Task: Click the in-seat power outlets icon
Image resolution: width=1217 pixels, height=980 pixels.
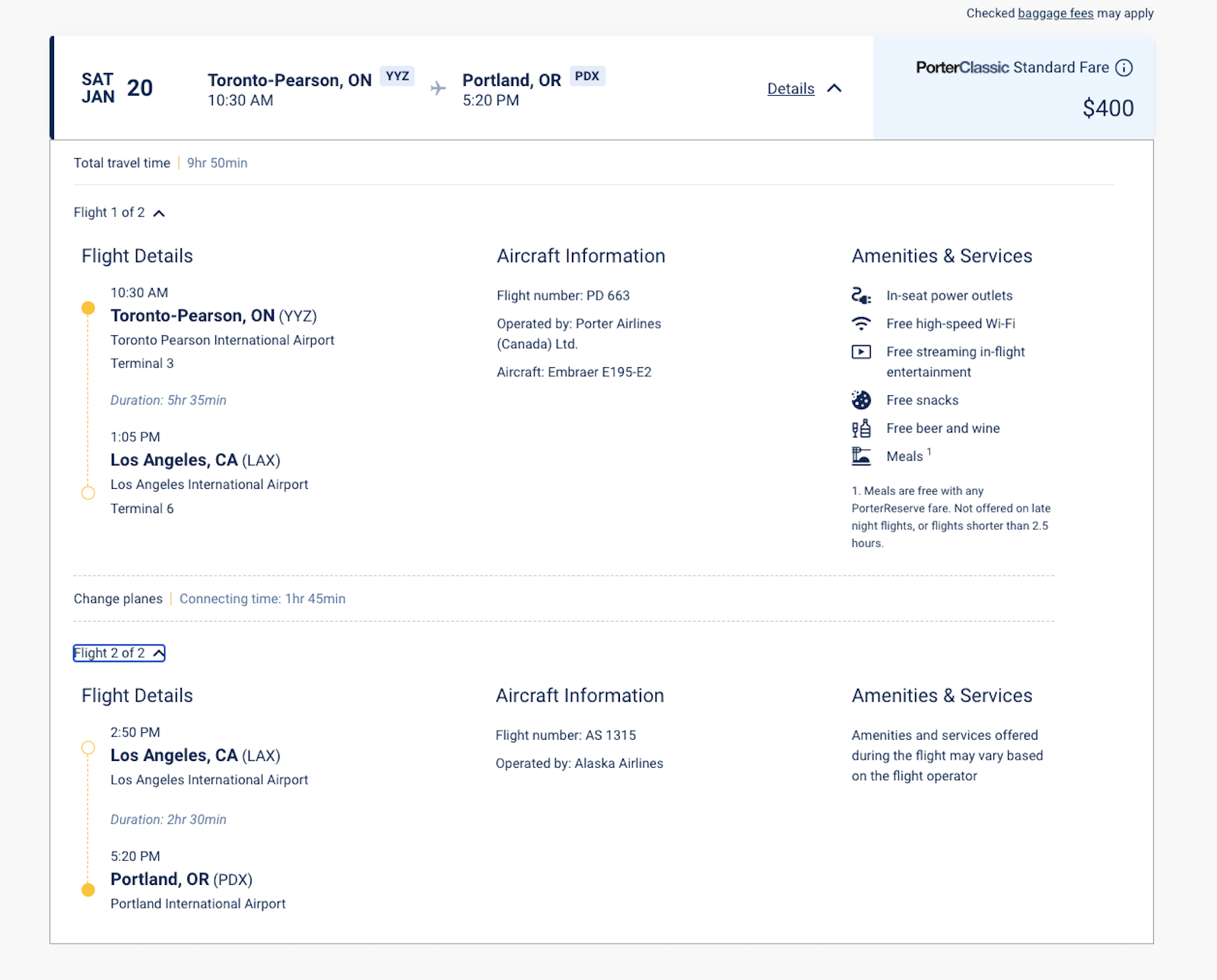Action: tap(862, 295)
